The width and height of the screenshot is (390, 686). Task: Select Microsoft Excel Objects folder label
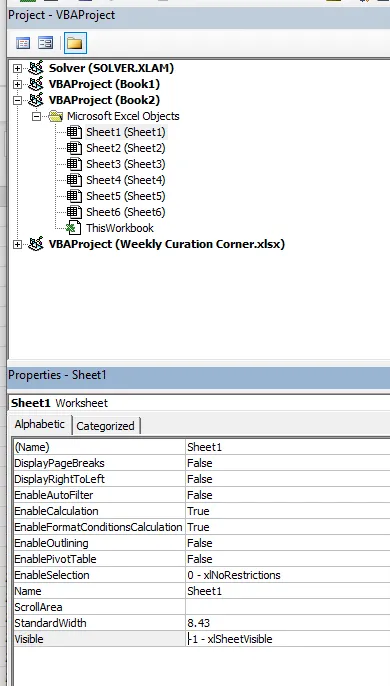[123, 116]
